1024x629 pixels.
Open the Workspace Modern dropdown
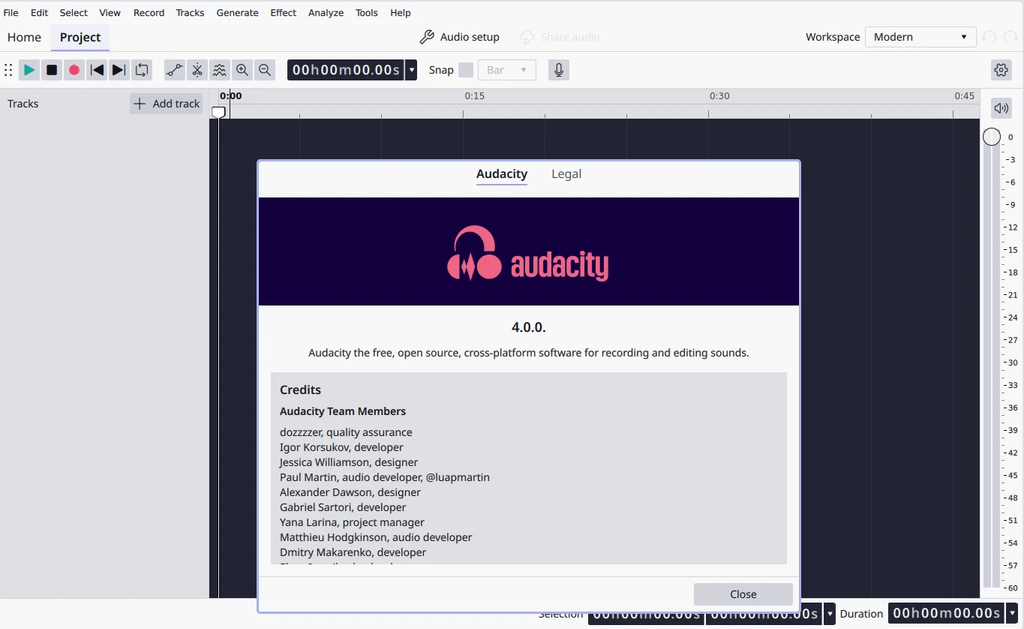click(x=920, y=37)
